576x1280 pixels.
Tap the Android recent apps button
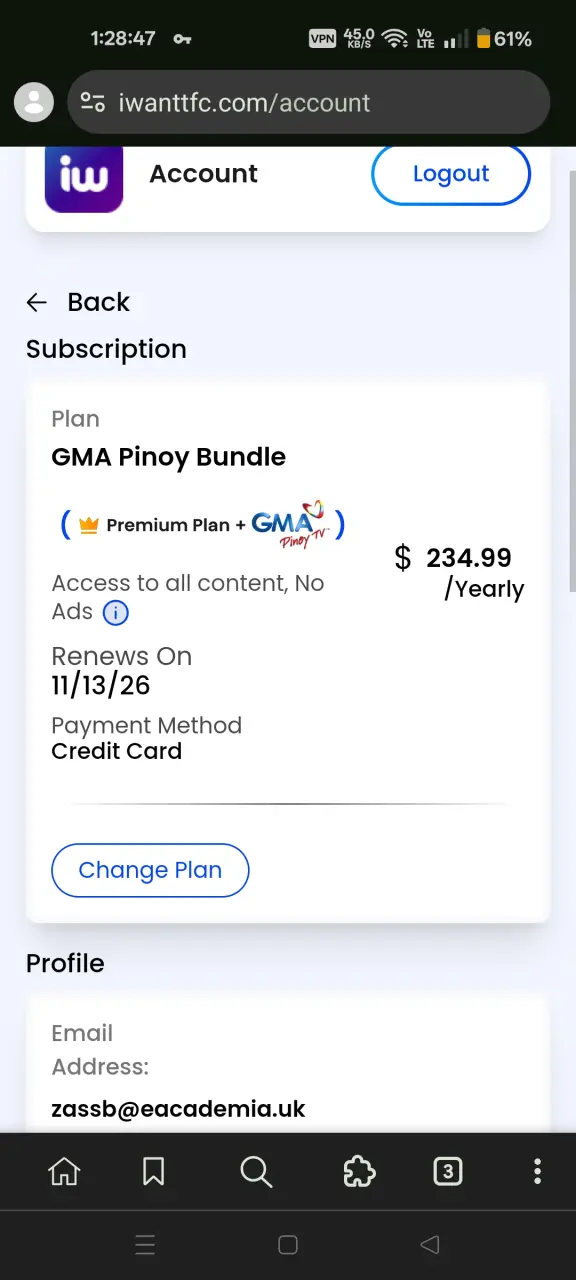coord(145,1245)
